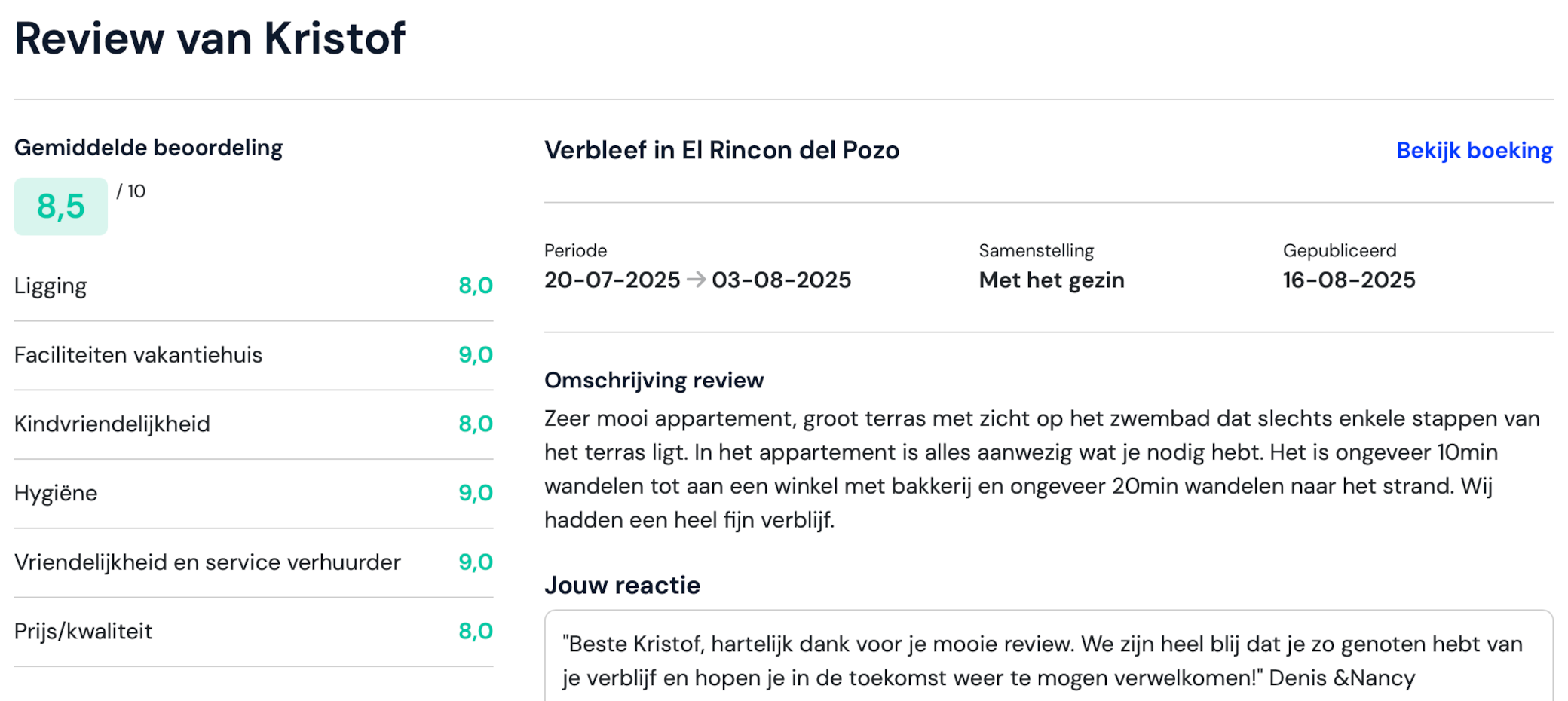The height and width of the screenshot is (701, 1568).
Task: Open the Bekijk boeking link
Action: 1474,151
